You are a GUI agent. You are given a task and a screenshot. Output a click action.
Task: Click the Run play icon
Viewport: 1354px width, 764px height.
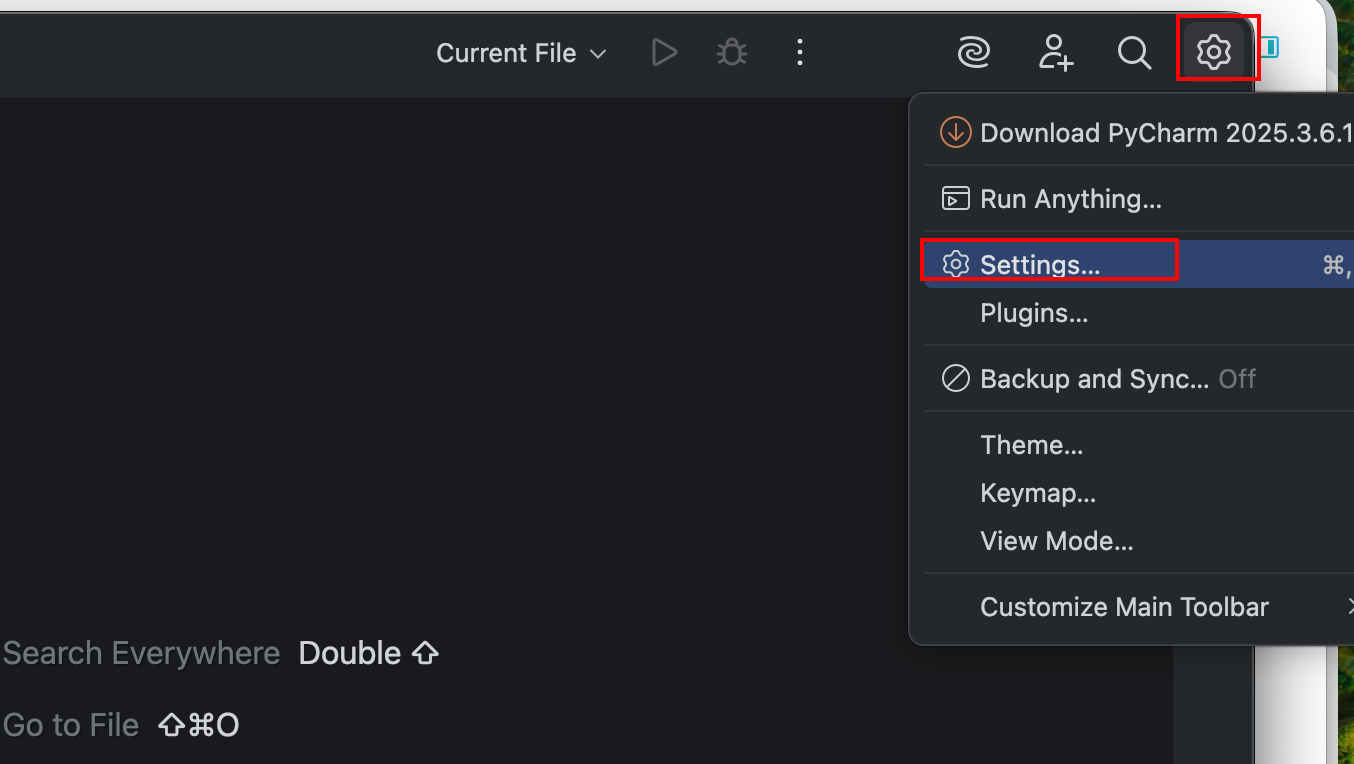point(664,52)
